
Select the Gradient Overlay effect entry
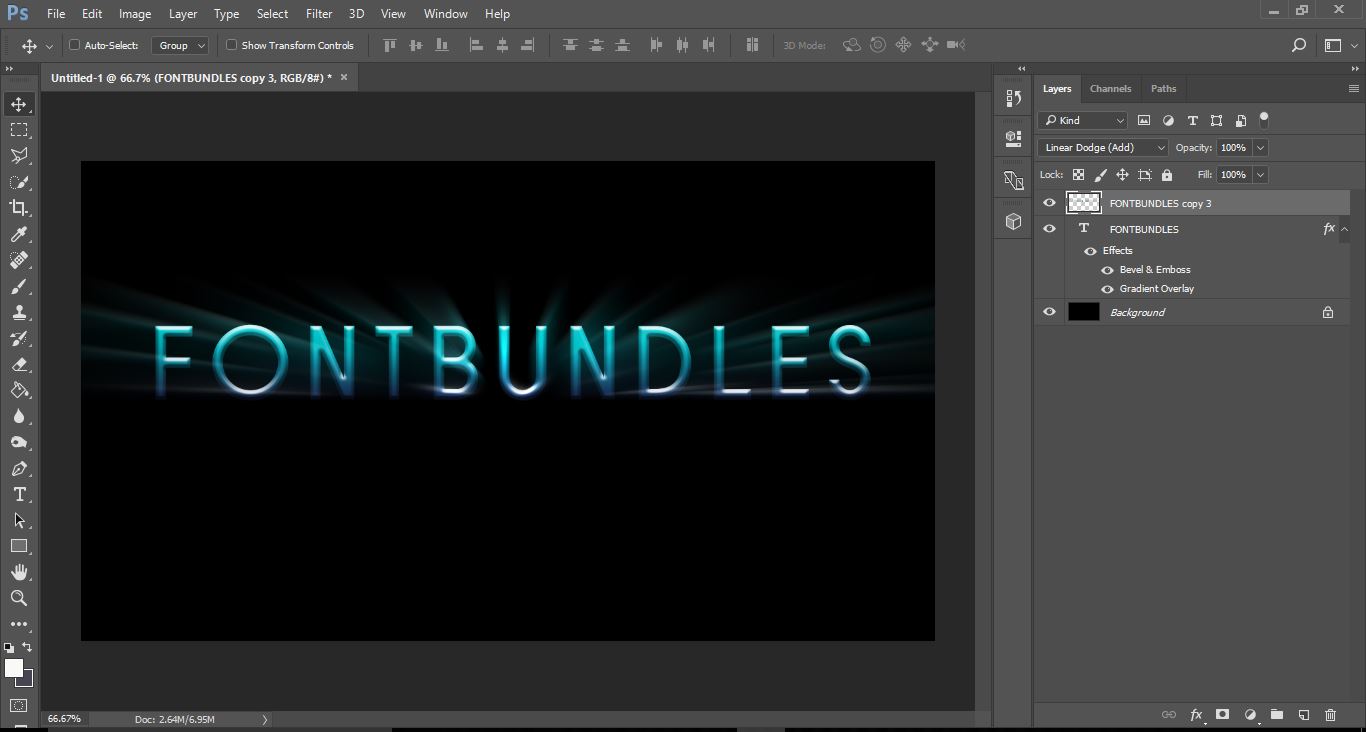point(1157,289)
